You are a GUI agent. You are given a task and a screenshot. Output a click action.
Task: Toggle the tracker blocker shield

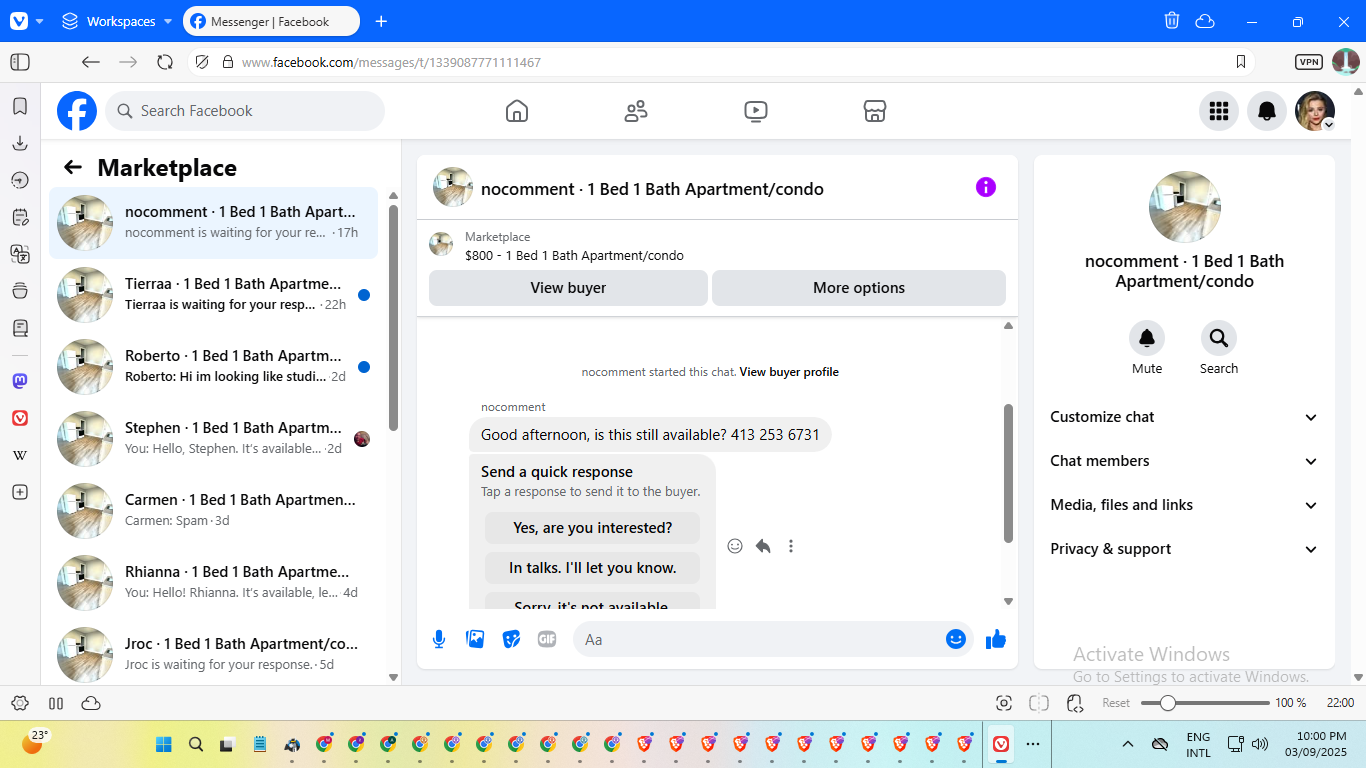pyautogui.click(x=202, y=62)
